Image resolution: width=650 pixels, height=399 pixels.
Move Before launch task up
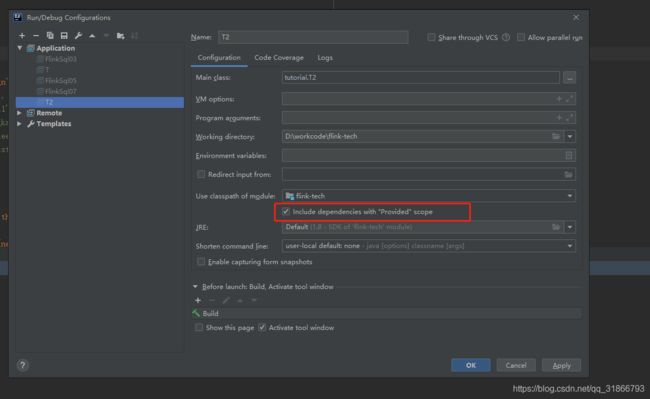pos(240,300)
